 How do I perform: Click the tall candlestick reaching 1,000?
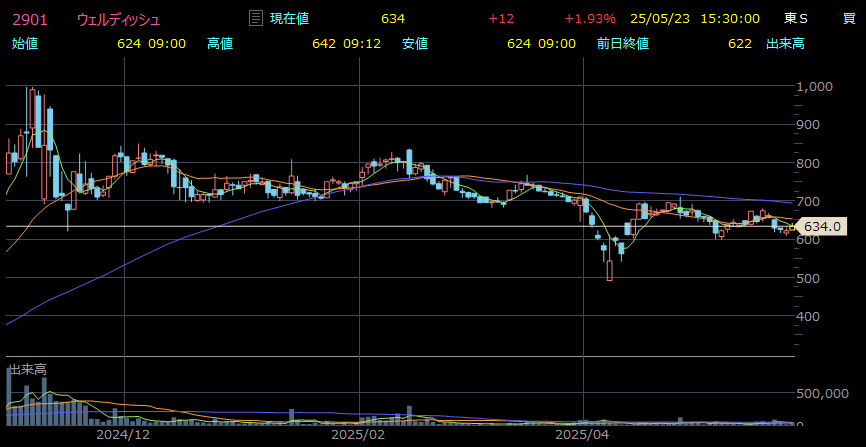pyautogui.click(x=33, y=116)
